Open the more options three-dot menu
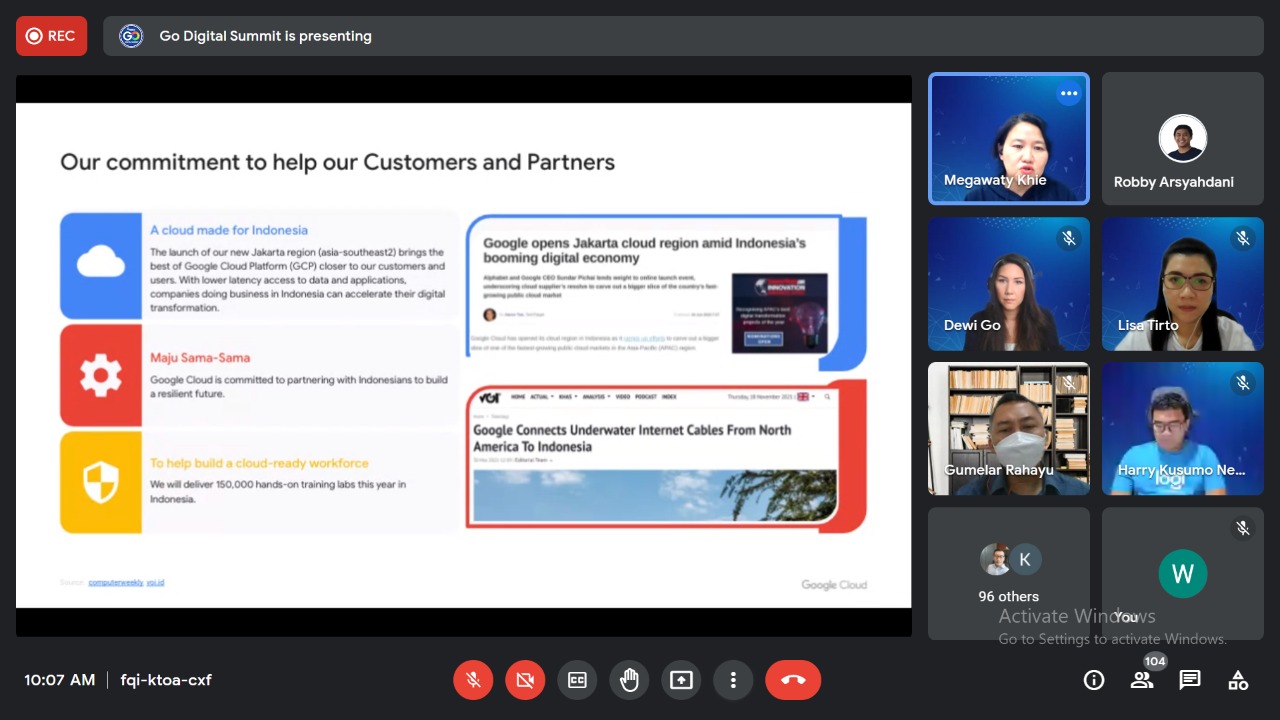 [733, 680]
